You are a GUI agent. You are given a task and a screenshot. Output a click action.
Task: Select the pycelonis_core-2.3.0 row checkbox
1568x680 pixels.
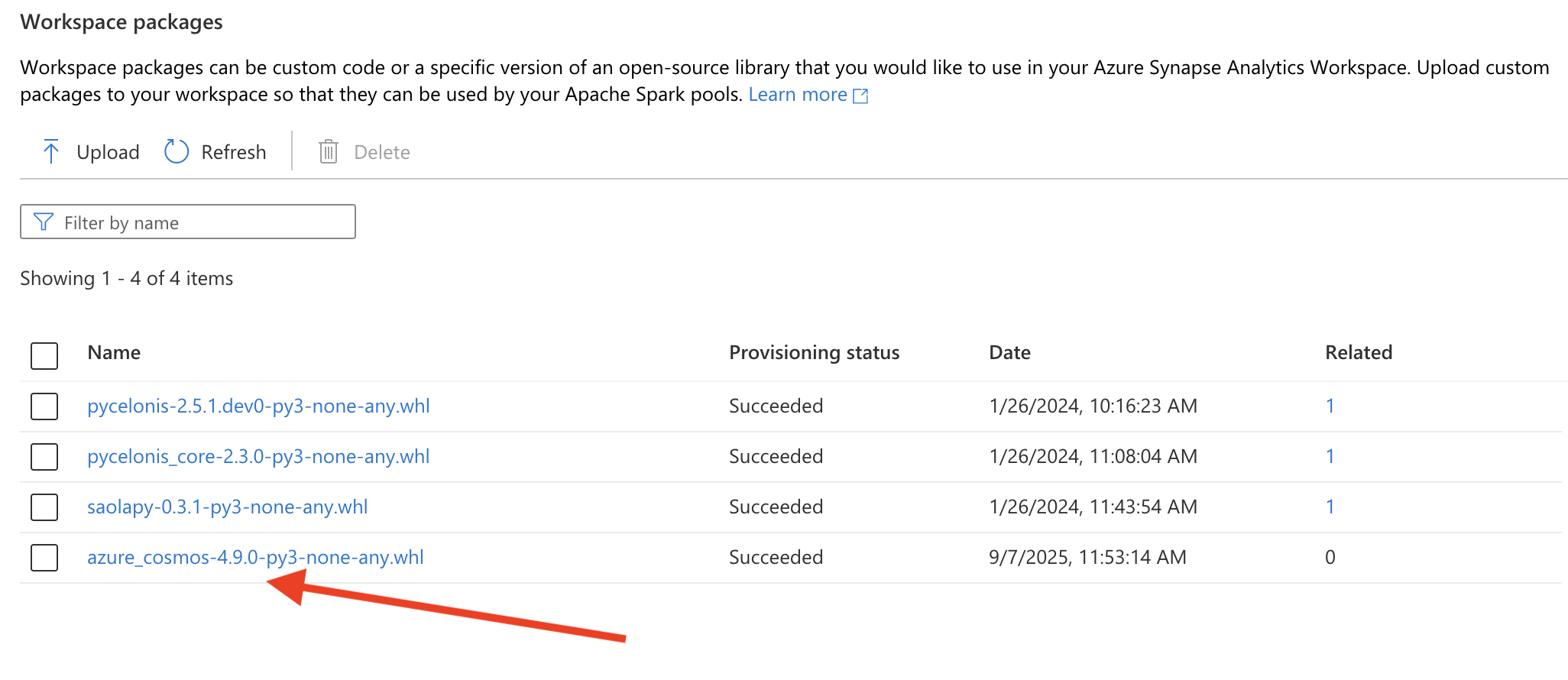pos(44,457)
